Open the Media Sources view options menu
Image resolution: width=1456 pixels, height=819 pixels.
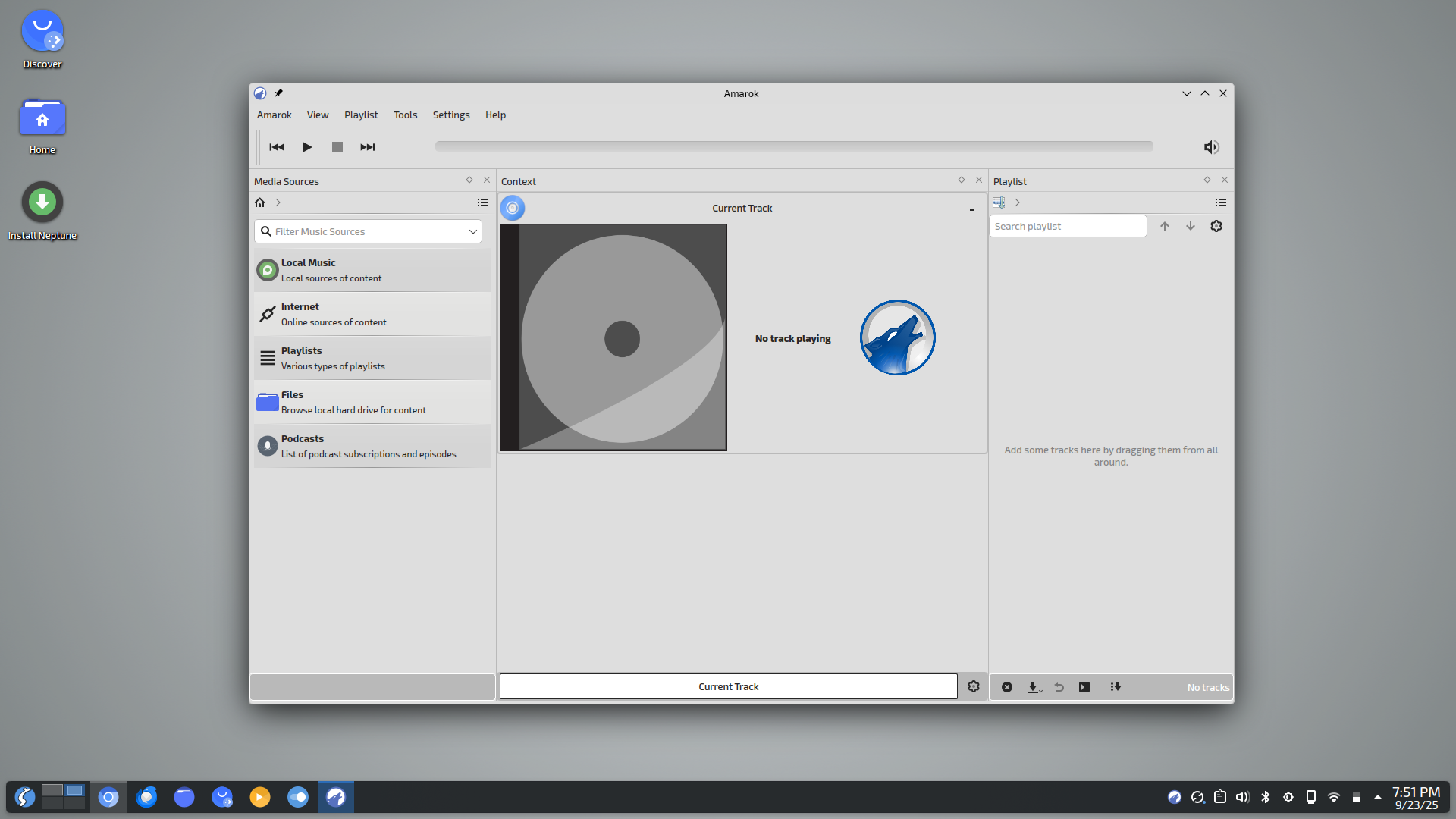coord(482,202)
